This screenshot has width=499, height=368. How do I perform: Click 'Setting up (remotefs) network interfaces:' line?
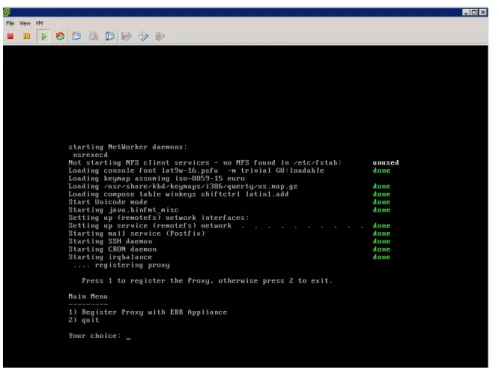coord(159,218)
